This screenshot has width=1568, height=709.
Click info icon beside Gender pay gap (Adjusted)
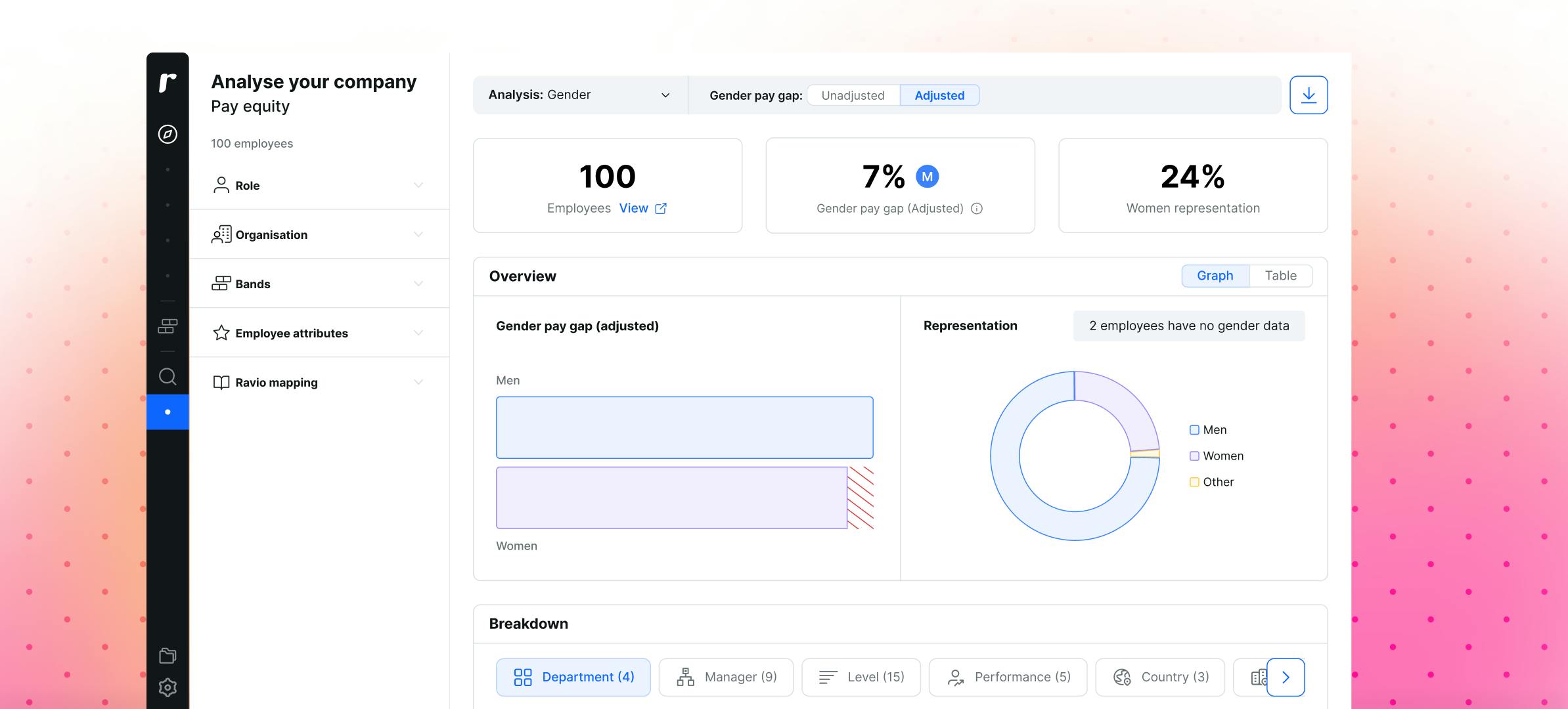pyautogui.click(x=977, y=209)
